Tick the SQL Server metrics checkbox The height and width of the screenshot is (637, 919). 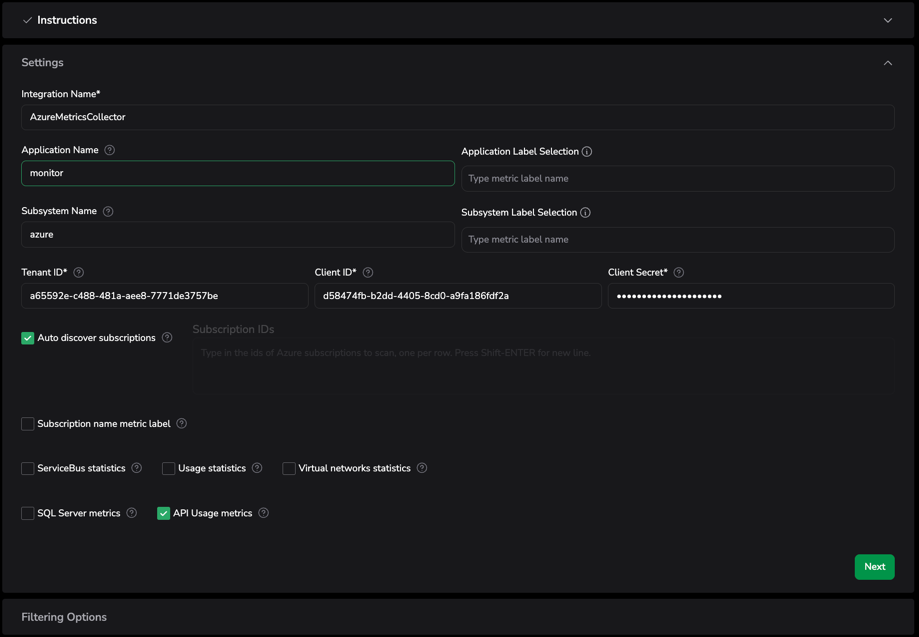28,513
